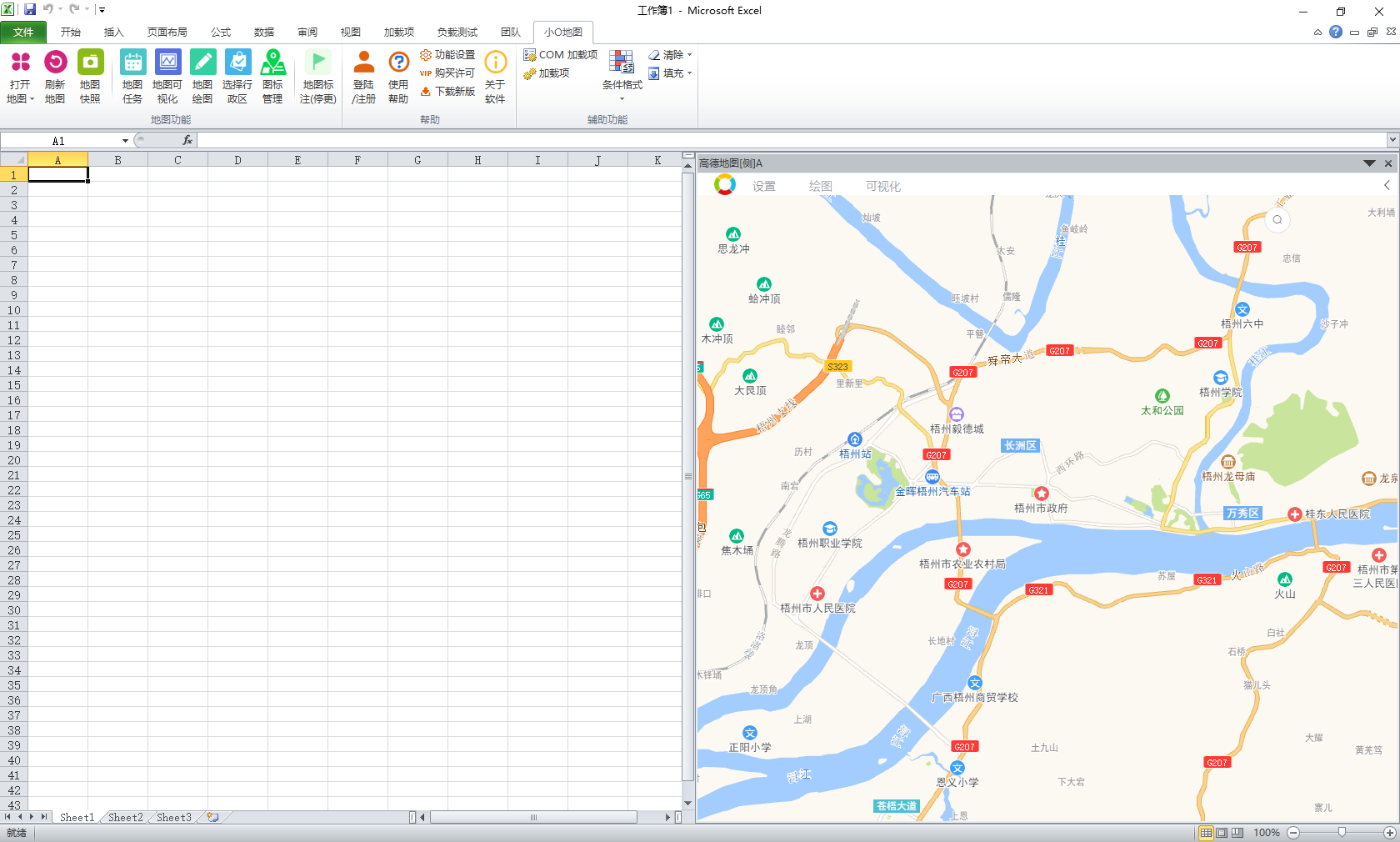Switch to Page Break Preview in status bar
Viewport: 1400px width, 842px height.
pyautogui.click(x=1237, y=833)
